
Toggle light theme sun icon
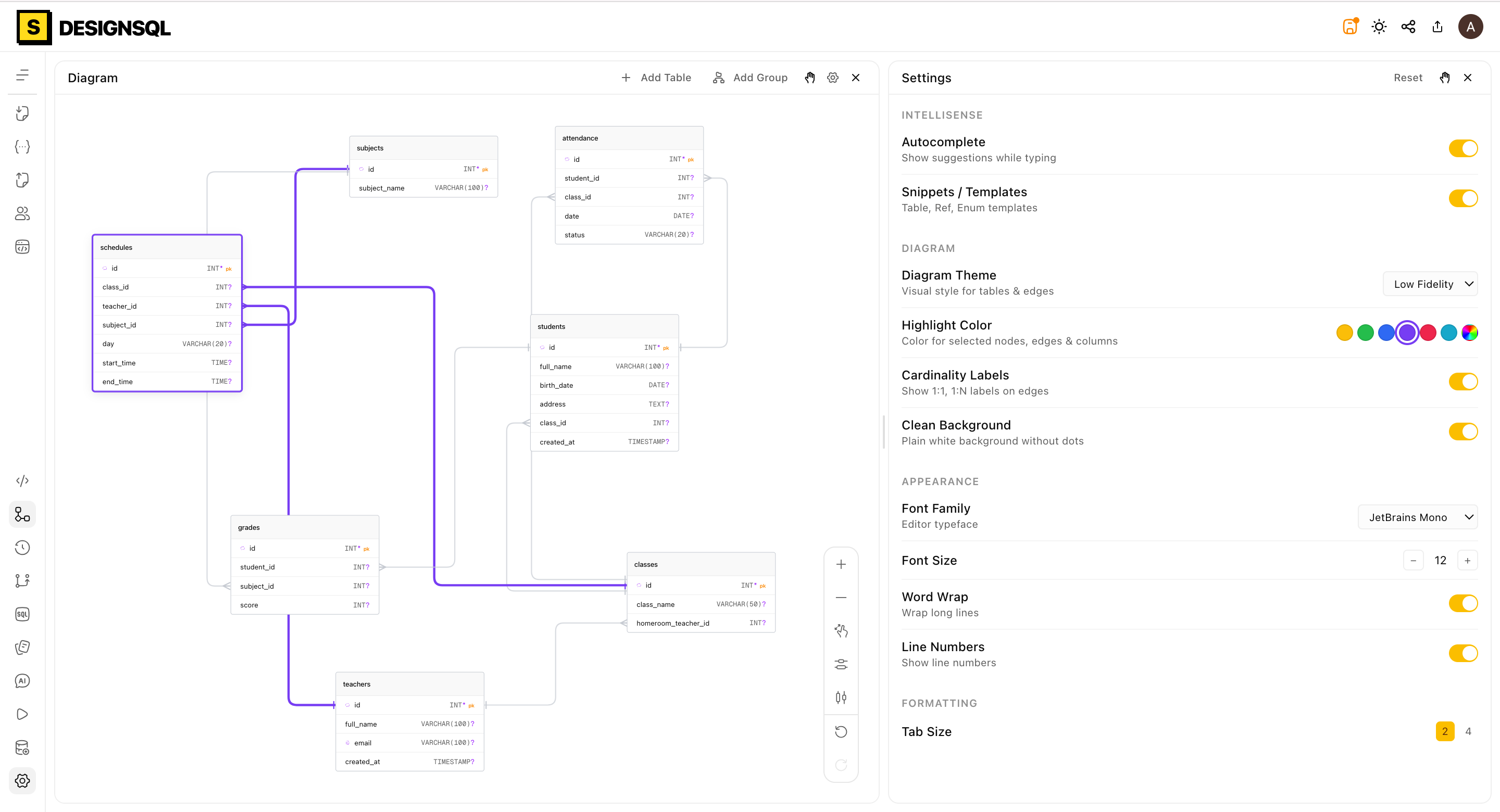[x=1379, y=26]
